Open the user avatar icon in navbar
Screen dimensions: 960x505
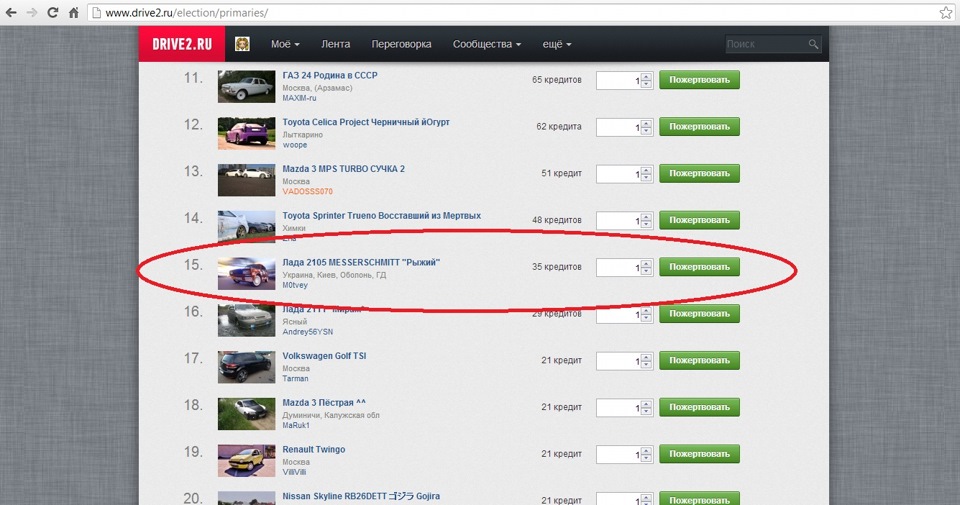[242, 44]
